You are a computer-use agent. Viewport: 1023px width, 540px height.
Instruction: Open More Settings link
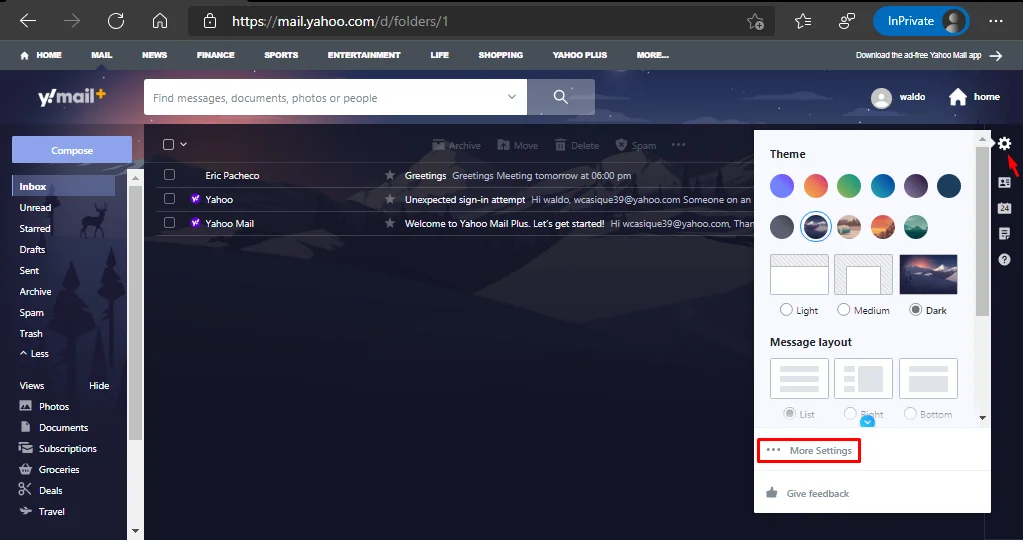[820, 451]
